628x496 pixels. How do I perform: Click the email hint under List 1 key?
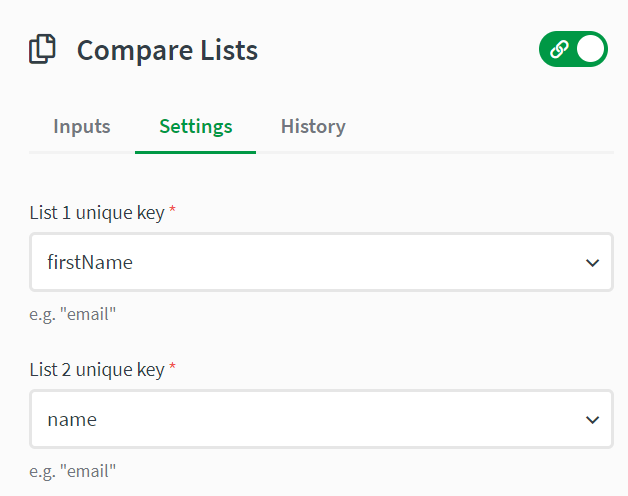[72, 314]
